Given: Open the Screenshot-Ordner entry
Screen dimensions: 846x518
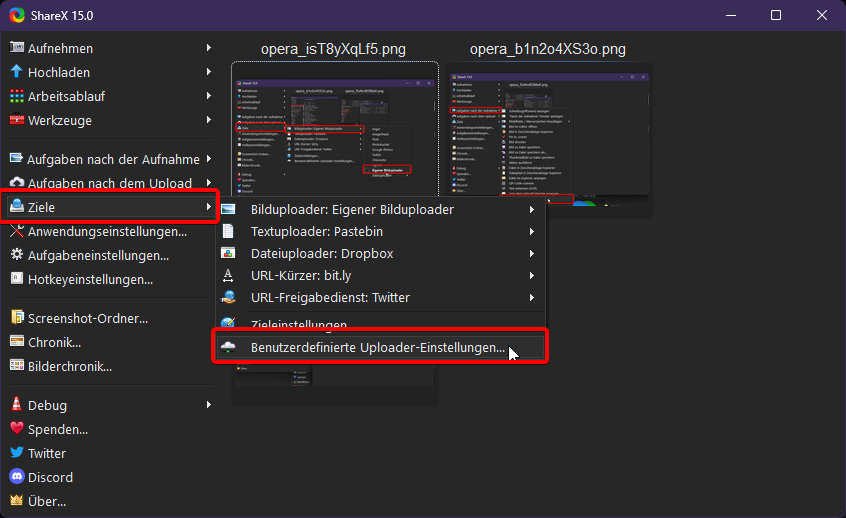Looking at the screenshot, I should click(x=87, y=318).
